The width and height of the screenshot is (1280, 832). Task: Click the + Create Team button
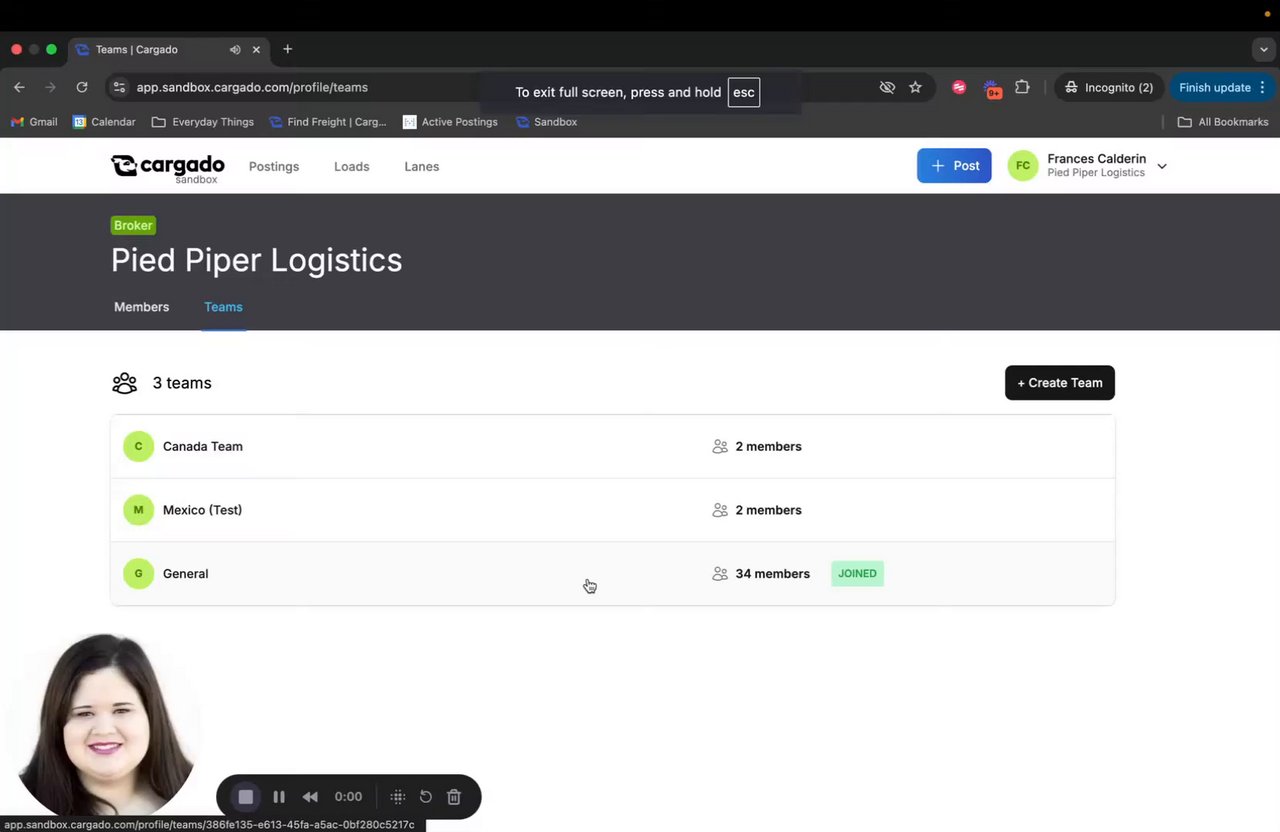pyautogui.click(x=1060, y=383)
